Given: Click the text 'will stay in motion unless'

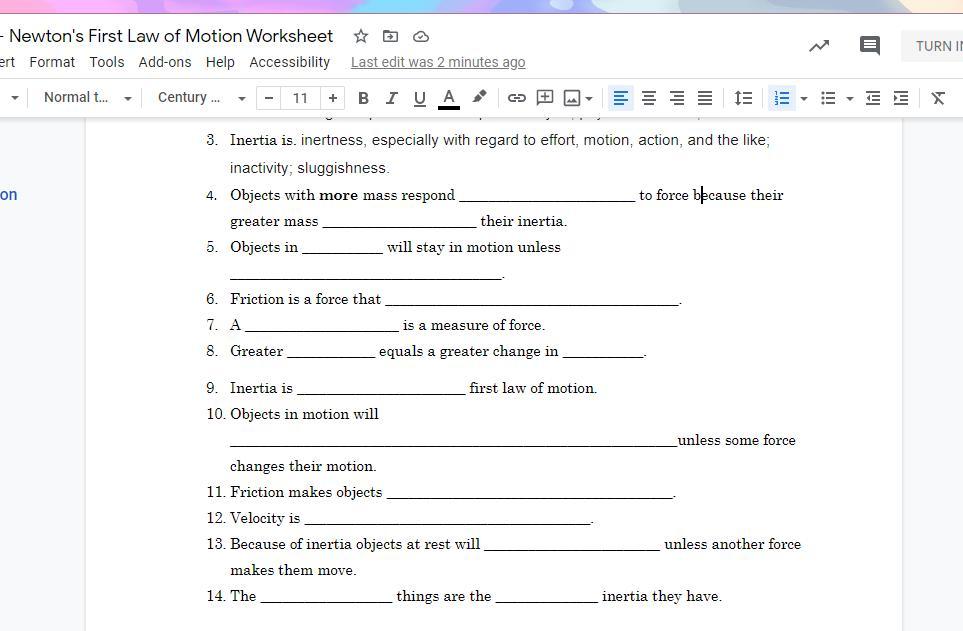Looking at the screenshot, I should pos(474,247).
